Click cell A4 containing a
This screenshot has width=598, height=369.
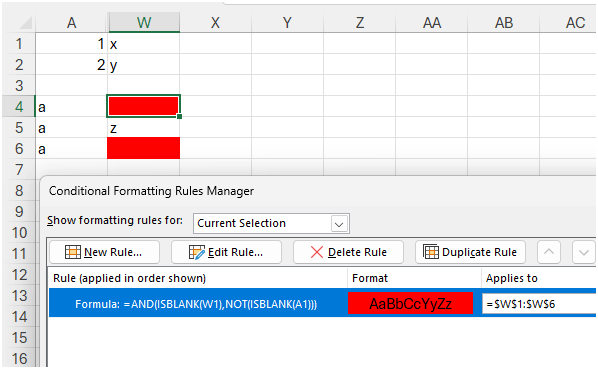72,106
